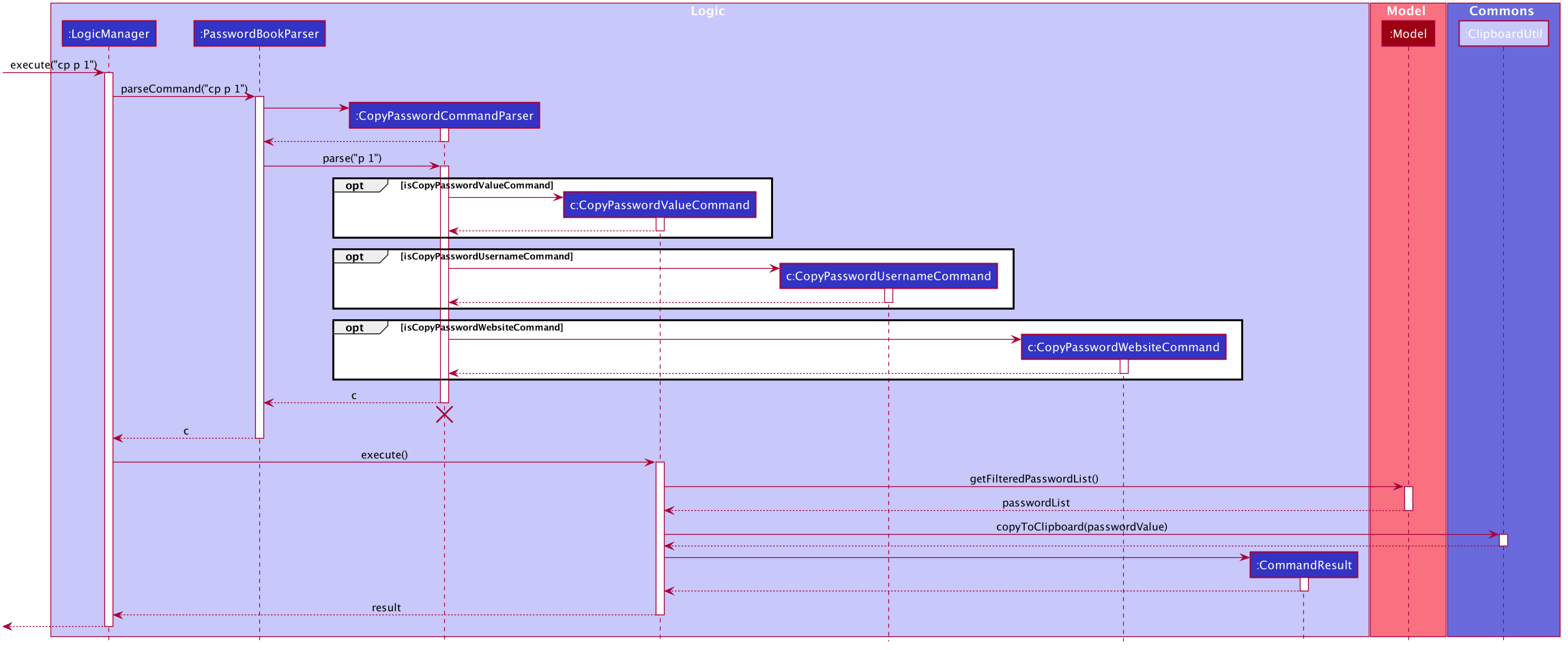
Task: Select the c:CopyPasswordUsernameCommand box
Action: 888,276
